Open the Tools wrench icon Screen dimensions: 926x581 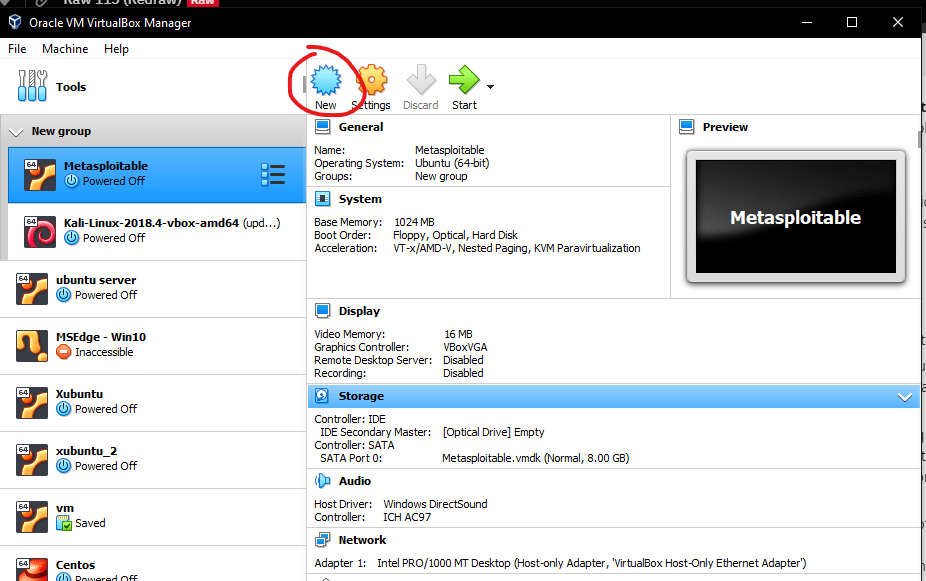click(x=32, y=87)
